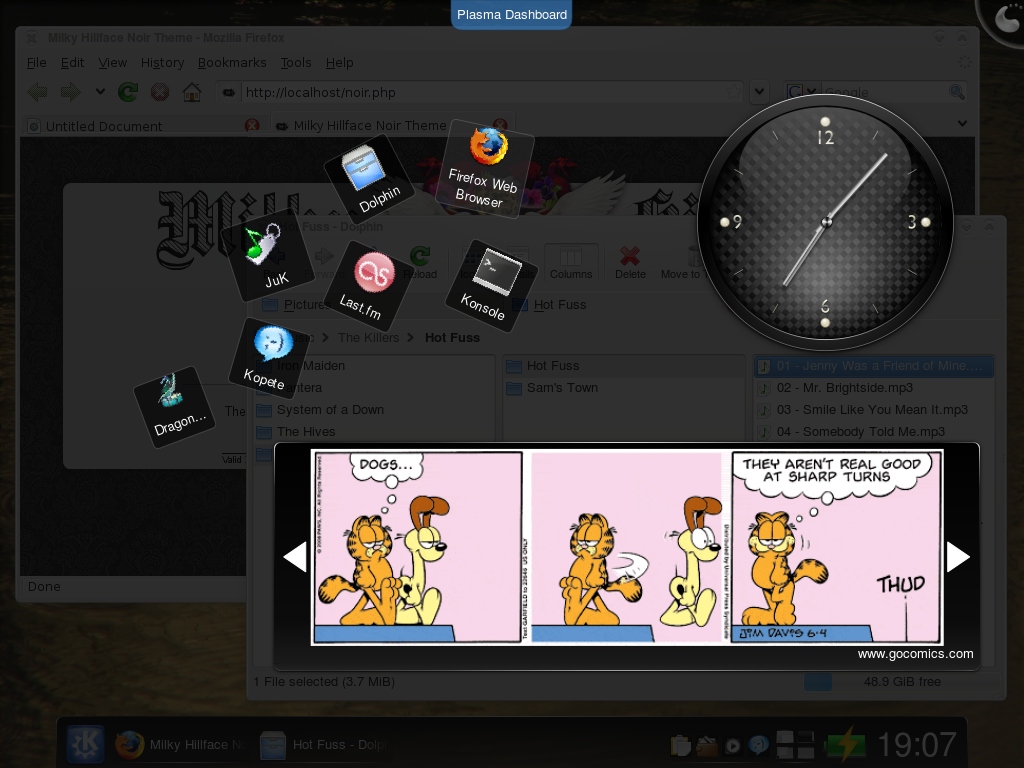Select Columns view in Dolphin

tap(571, 263)
